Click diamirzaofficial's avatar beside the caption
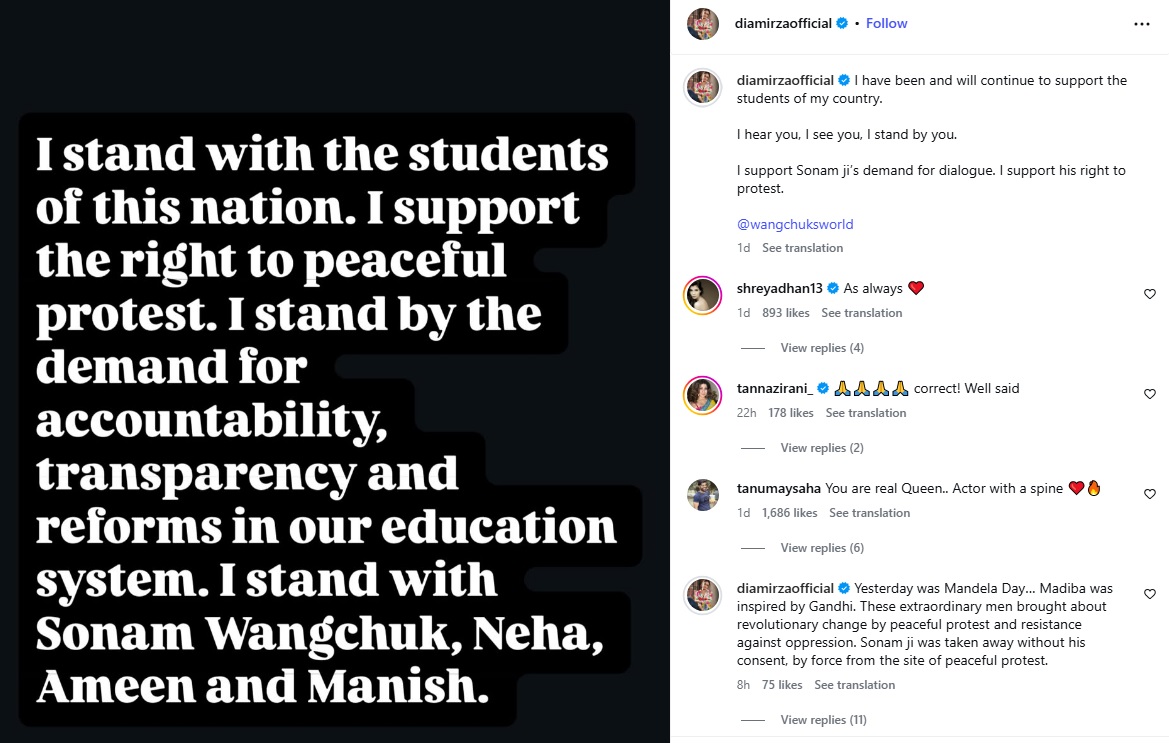The height and width of the screenshot is (743, 1169). [x=702, y=87]
